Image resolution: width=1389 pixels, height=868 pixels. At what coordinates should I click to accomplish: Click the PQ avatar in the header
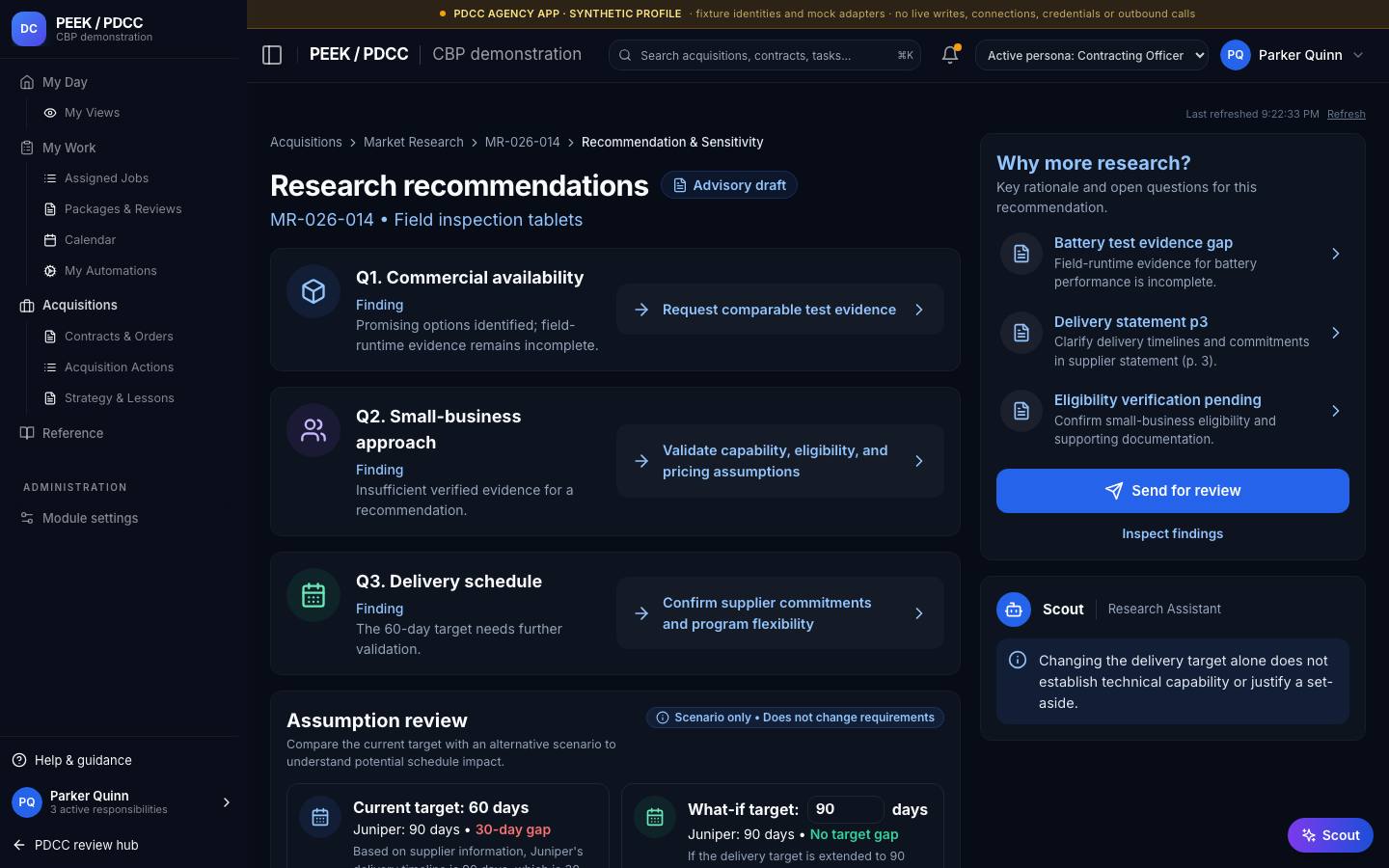click(x=1236, y=55)
